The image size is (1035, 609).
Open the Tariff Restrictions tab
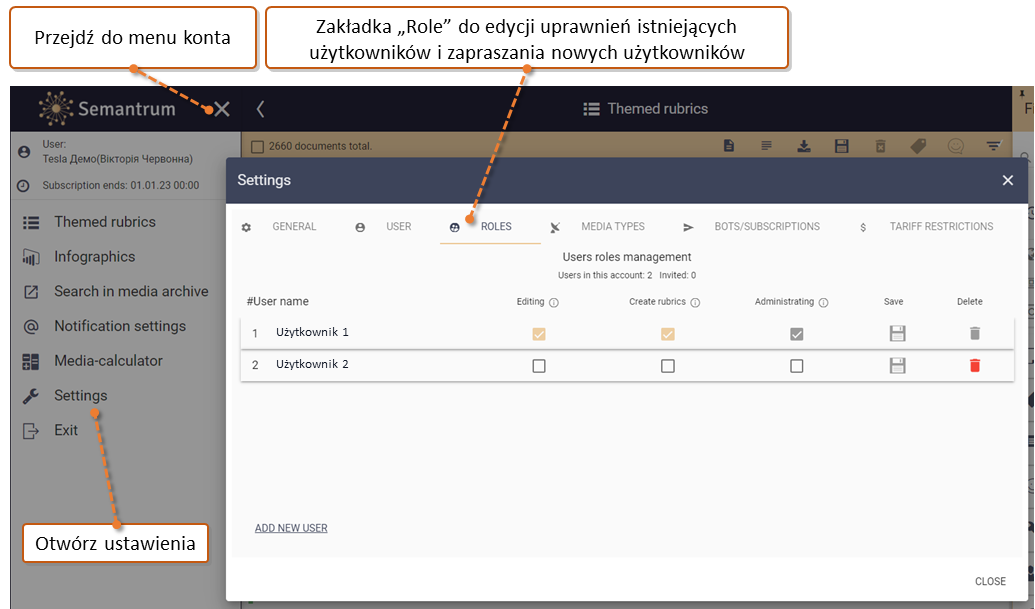(926, 227)
